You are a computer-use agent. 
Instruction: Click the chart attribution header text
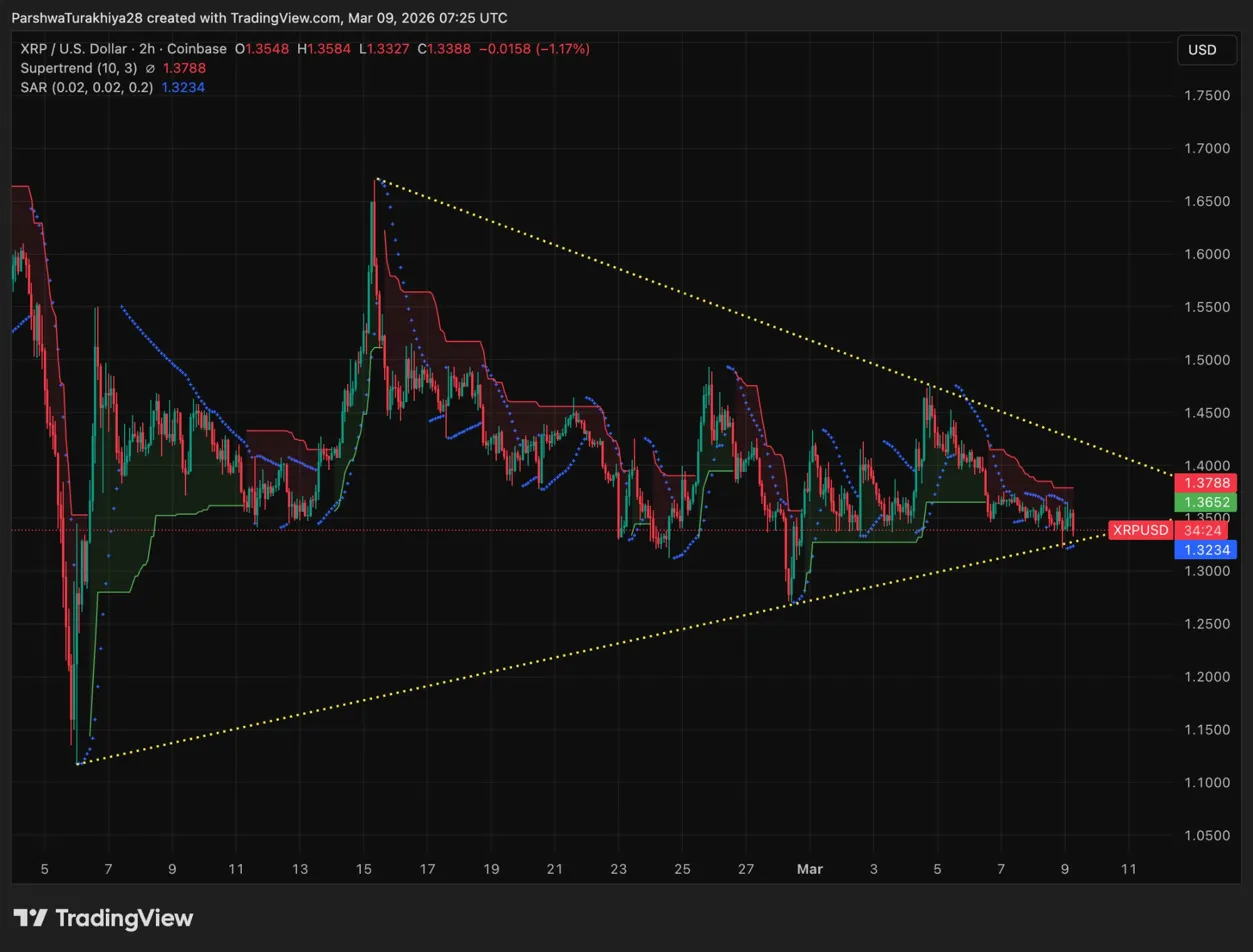pos(260,18)
